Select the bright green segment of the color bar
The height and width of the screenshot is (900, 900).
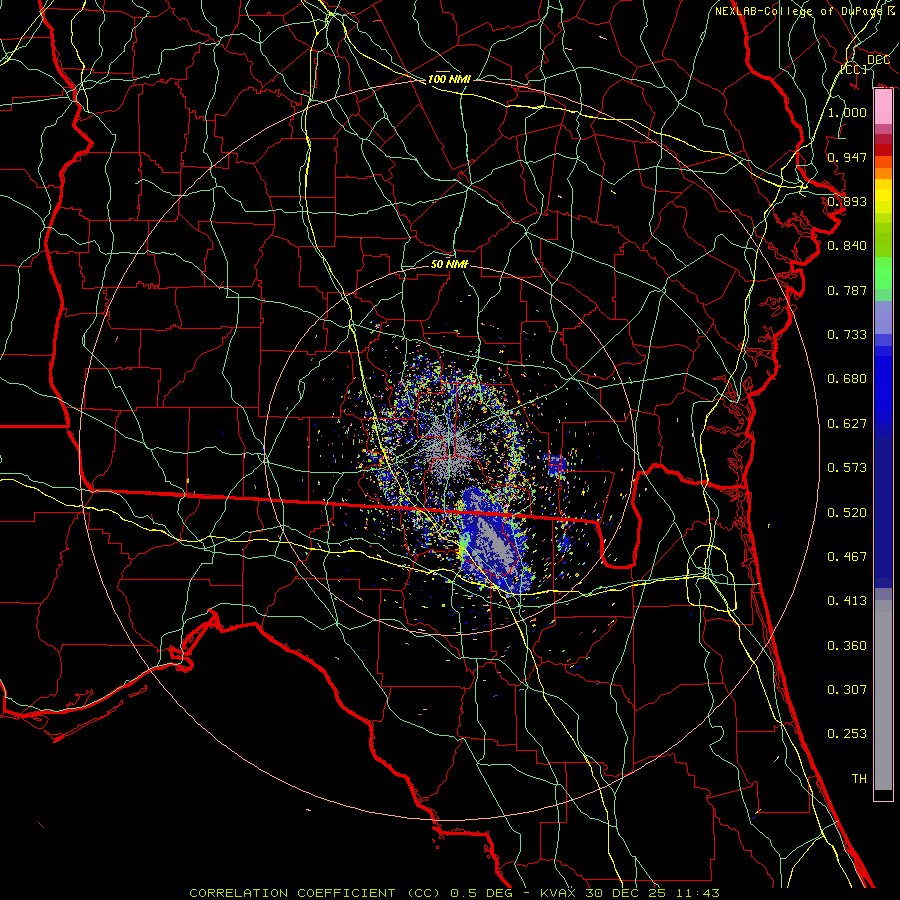tap(883, 273)
